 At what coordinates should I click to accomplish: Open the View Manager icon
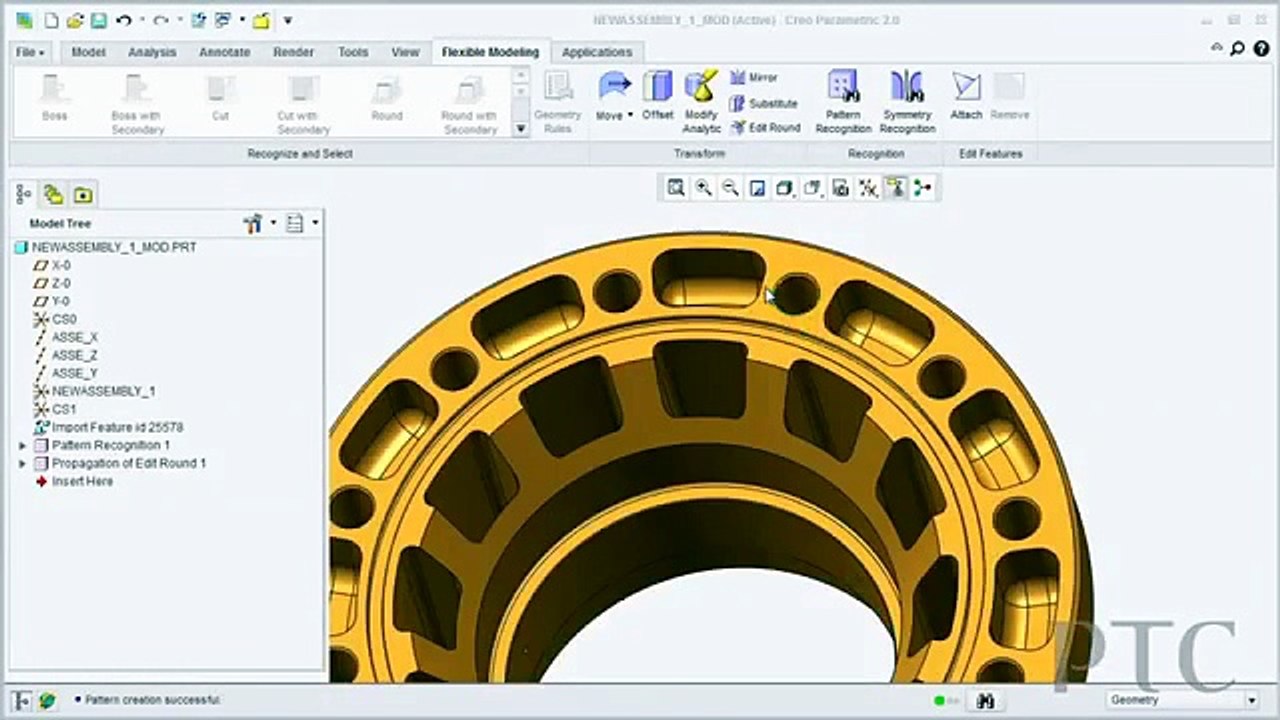841,187
